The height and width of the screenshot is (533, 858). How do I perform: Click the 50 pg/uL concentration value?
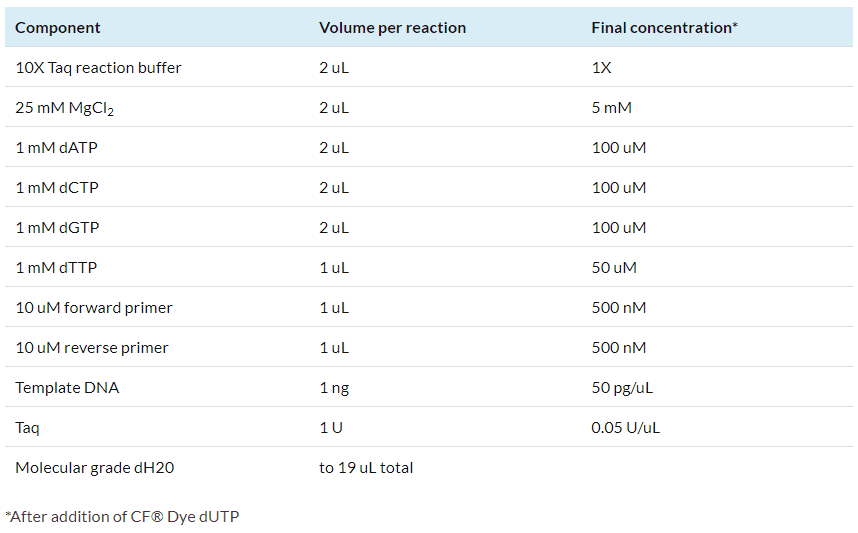pyautogui.click(x=622, y=388)
